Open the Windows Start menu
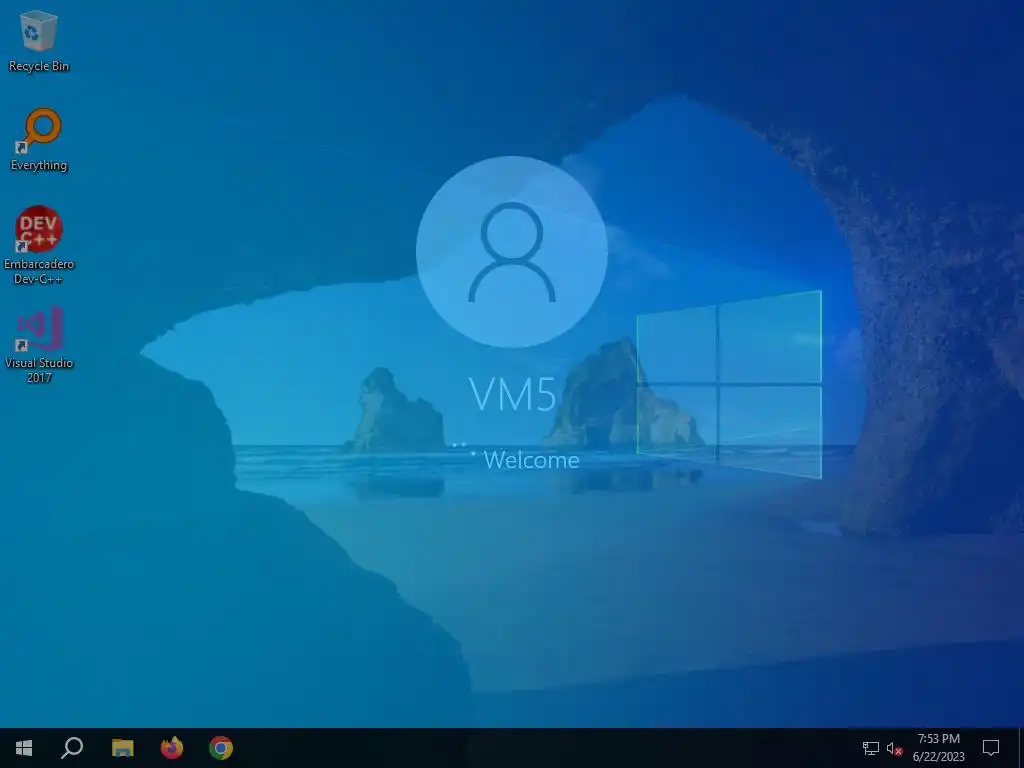1024x768 pixels. tap(24, 748)
